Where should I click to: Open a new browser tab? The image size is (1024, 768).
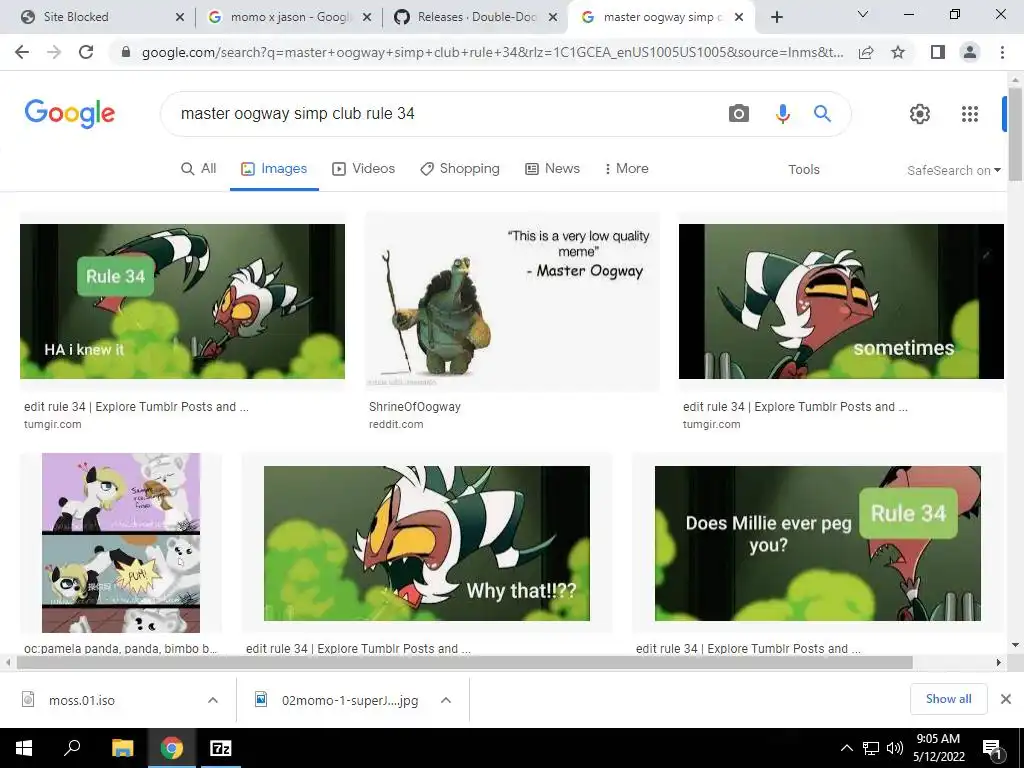point(776,17)
